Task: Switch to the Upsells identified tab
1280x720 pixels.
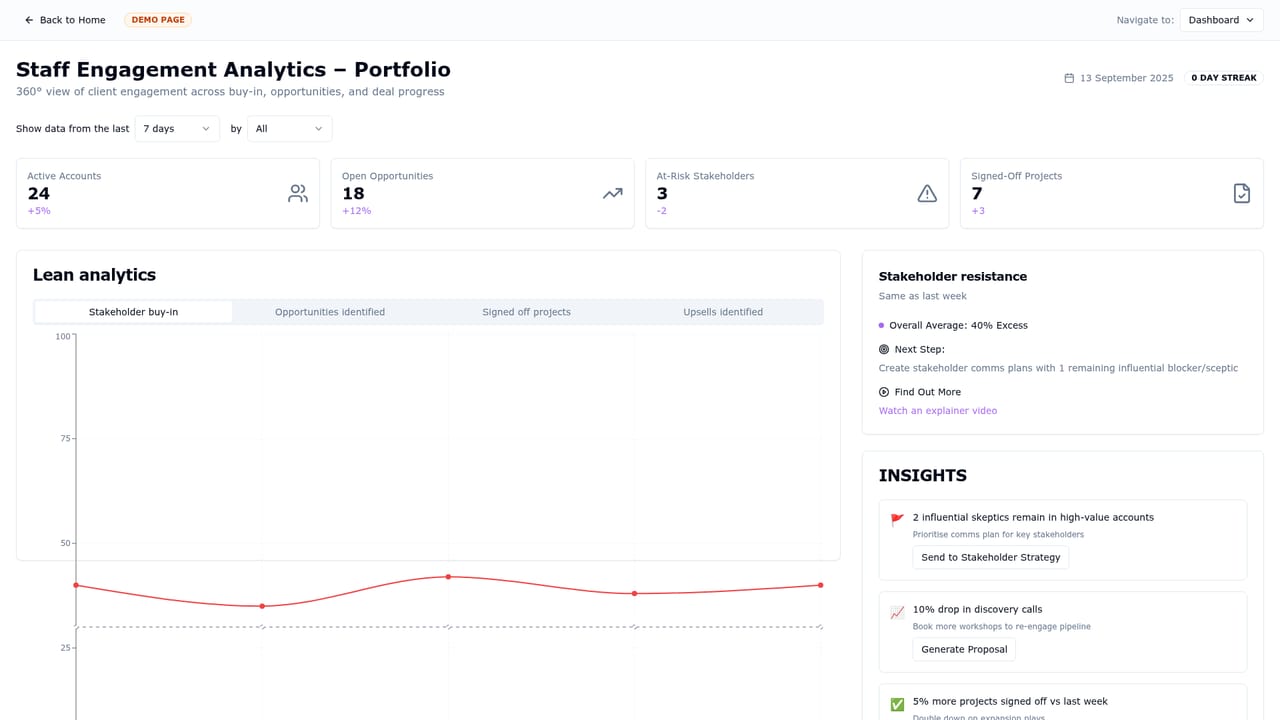Action: tap(723, 312)
